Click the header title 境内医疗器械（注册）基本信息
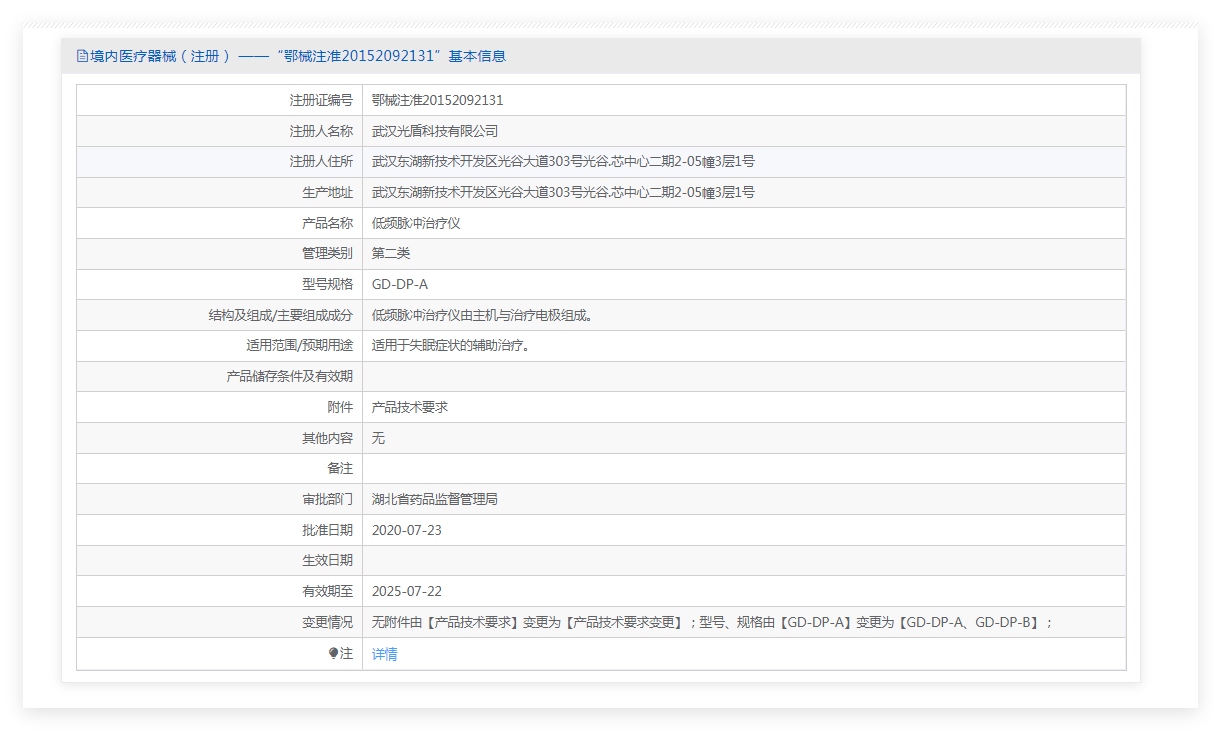This screenshot has width=1221, height=731. pyautogui.click(x=298, y=56)
